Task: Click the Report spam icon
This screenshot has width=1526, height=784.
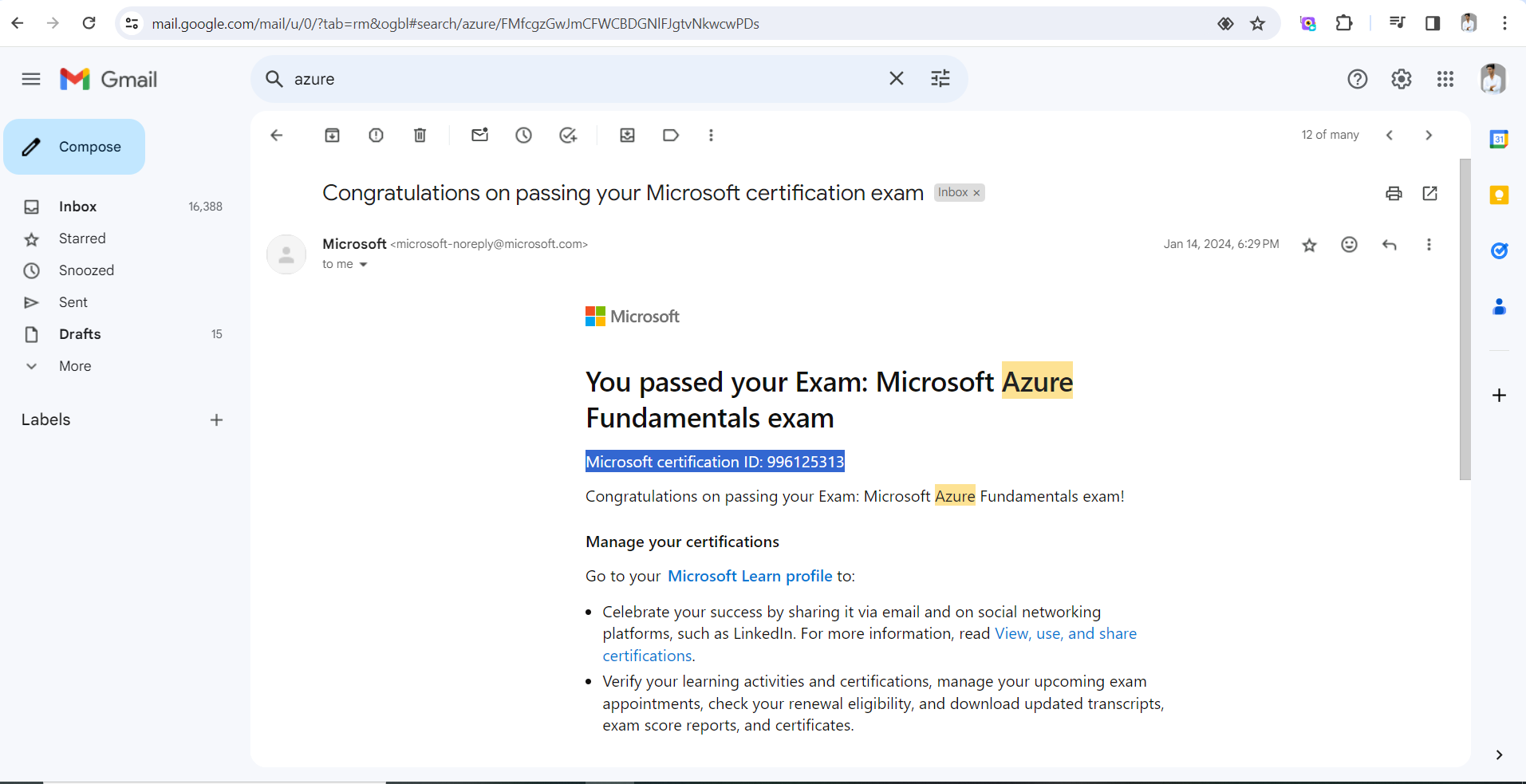Action: tap(375, 135)
